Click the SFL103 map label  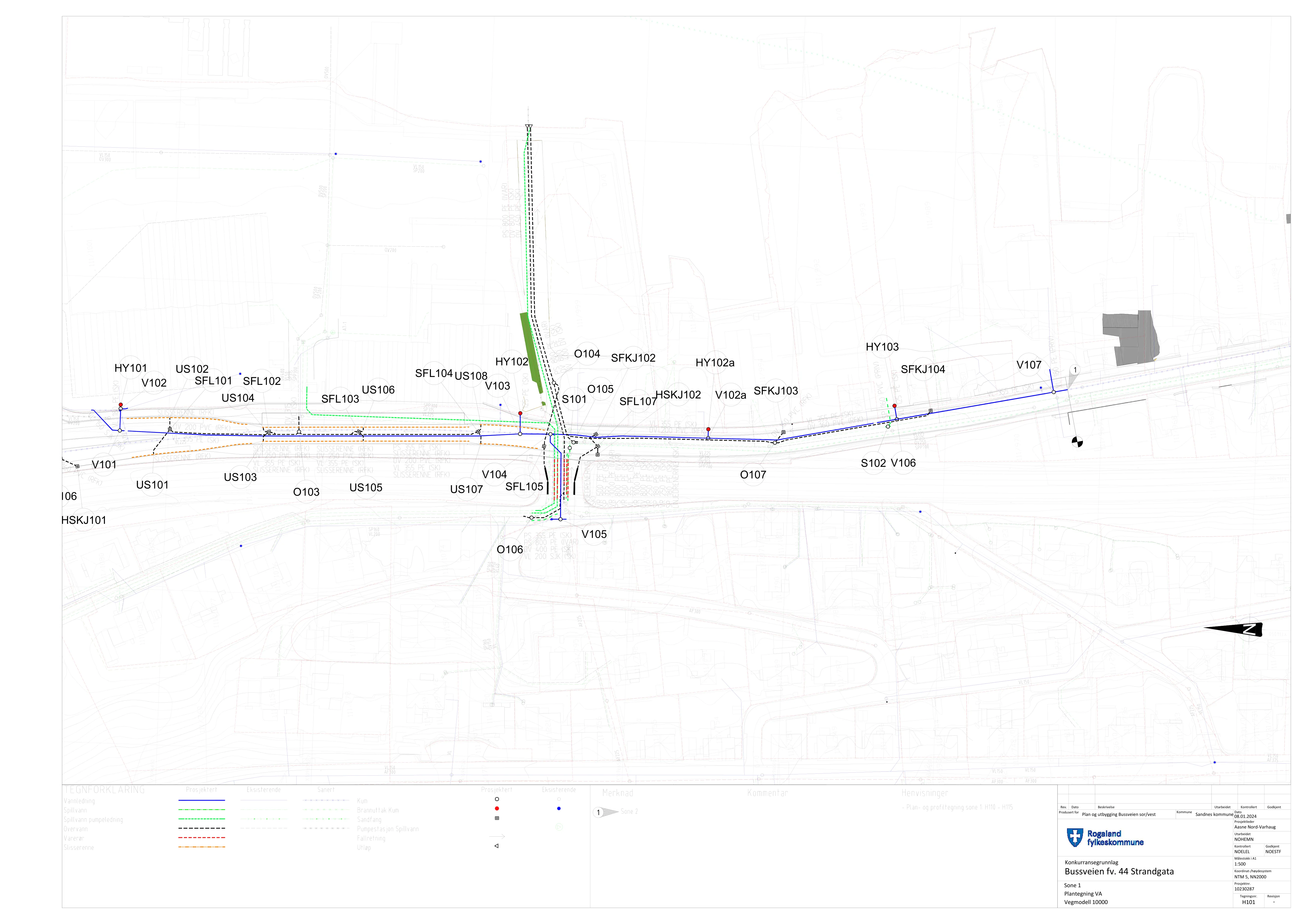click(x=340, y=399)
